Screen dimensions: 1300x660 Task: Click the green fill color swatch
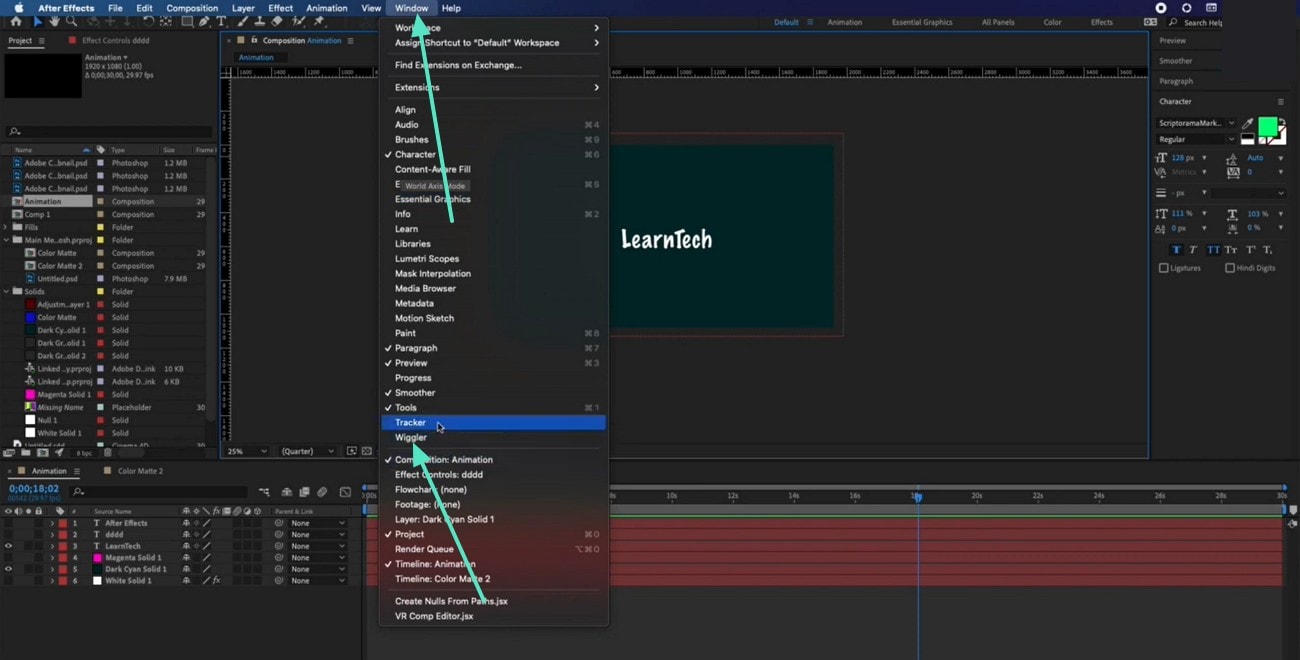pyautogui.click(x=1267, y=126)
